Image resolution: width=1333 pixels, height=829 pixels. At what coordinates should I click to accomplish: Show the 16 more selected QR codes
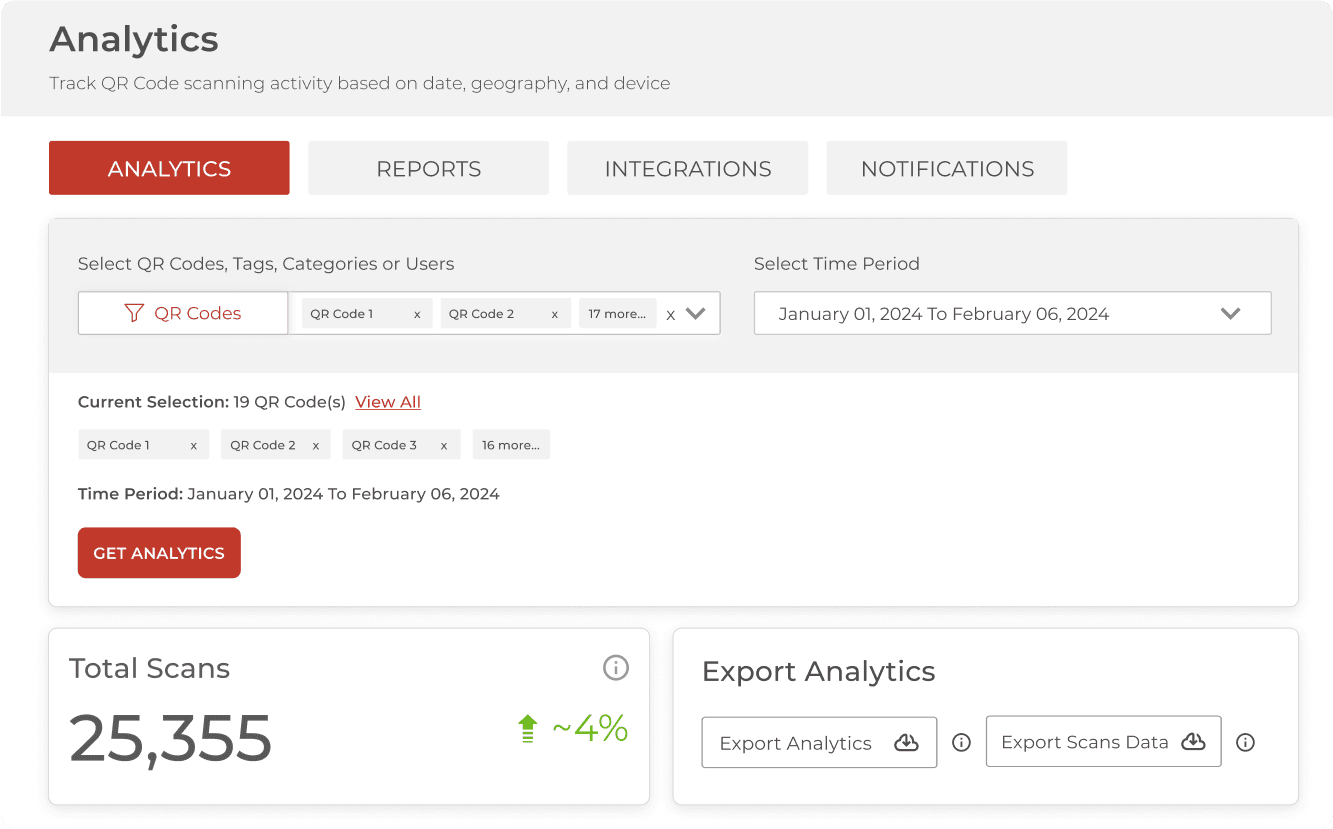click(511, 445)
